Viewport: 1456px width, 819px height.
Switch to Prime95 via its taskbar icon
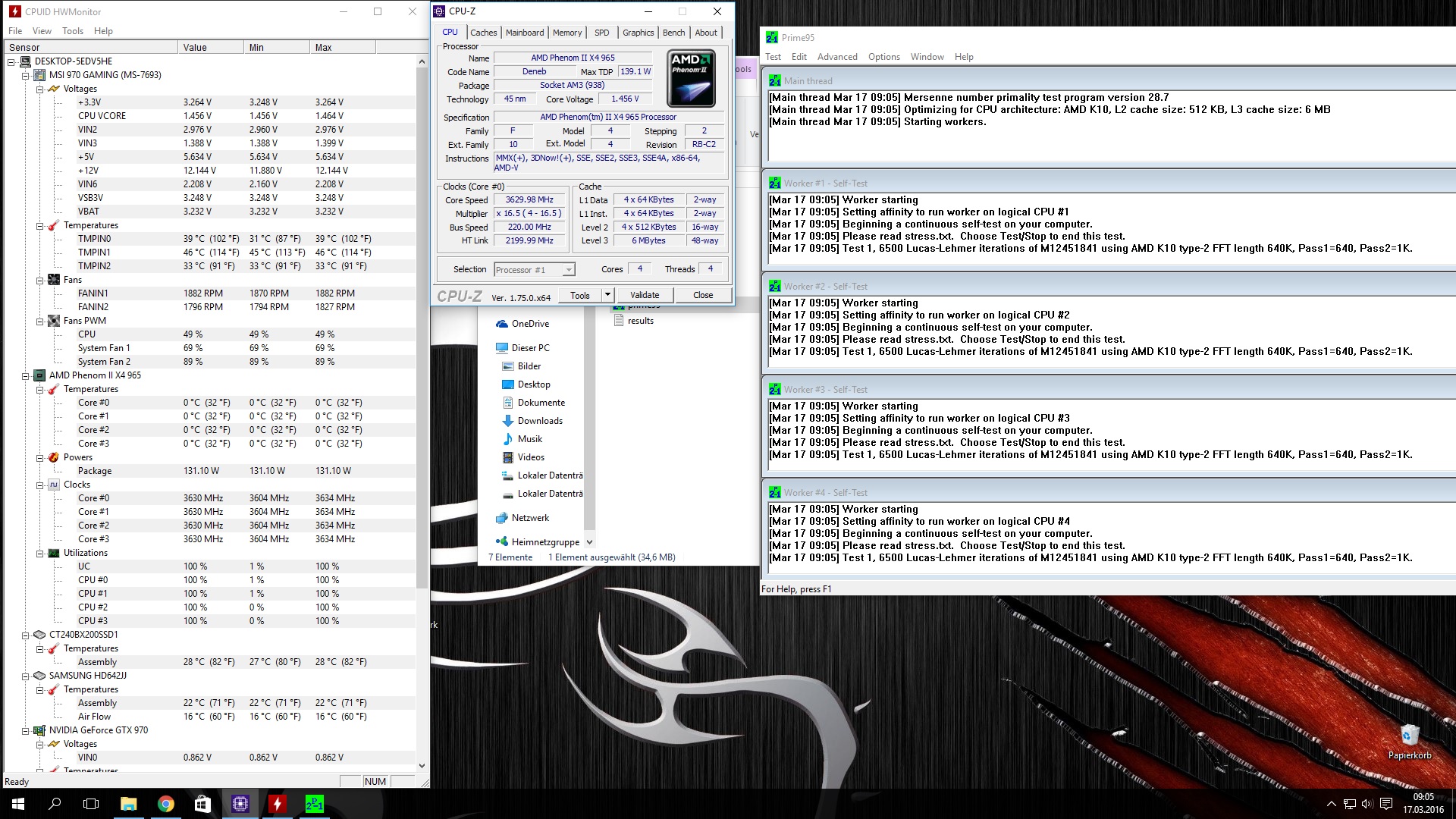(x=315, y=804)
